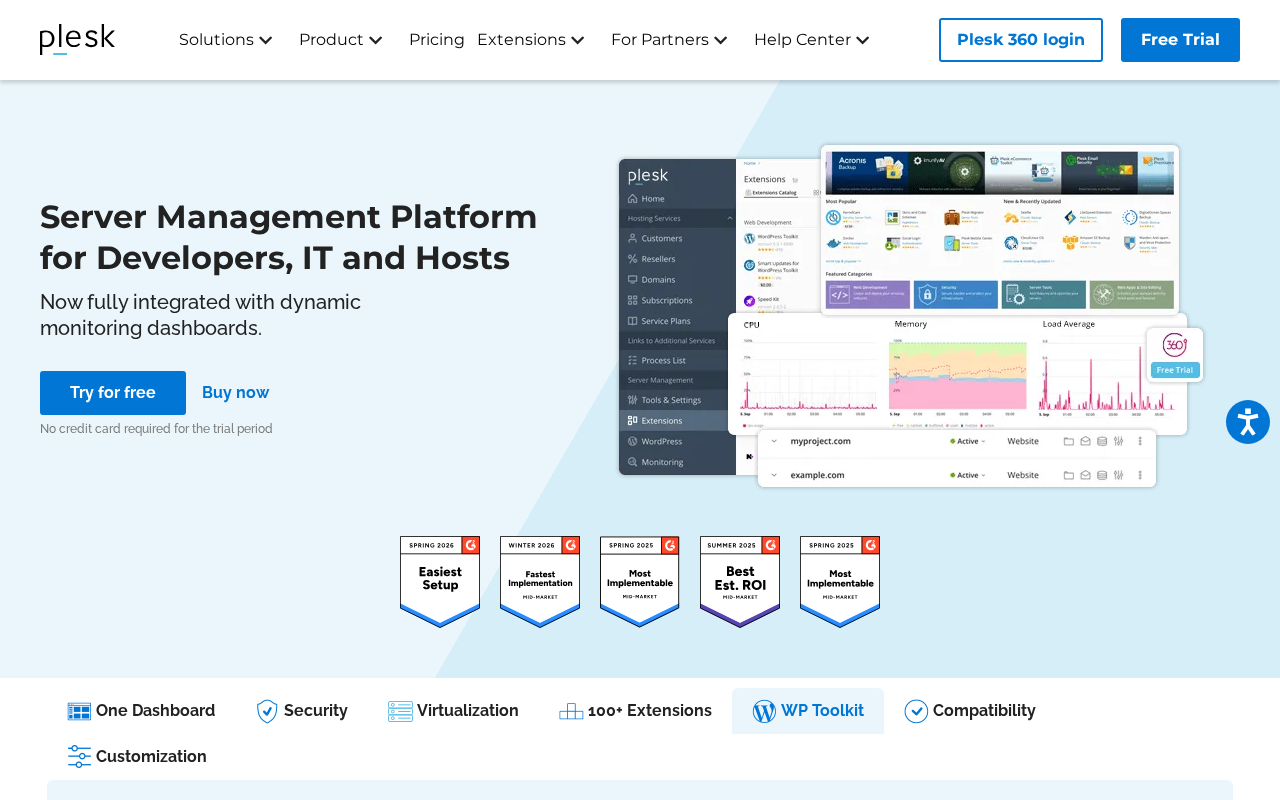
Task: Click the Server Management Platform headline
Action: (289, 237)
